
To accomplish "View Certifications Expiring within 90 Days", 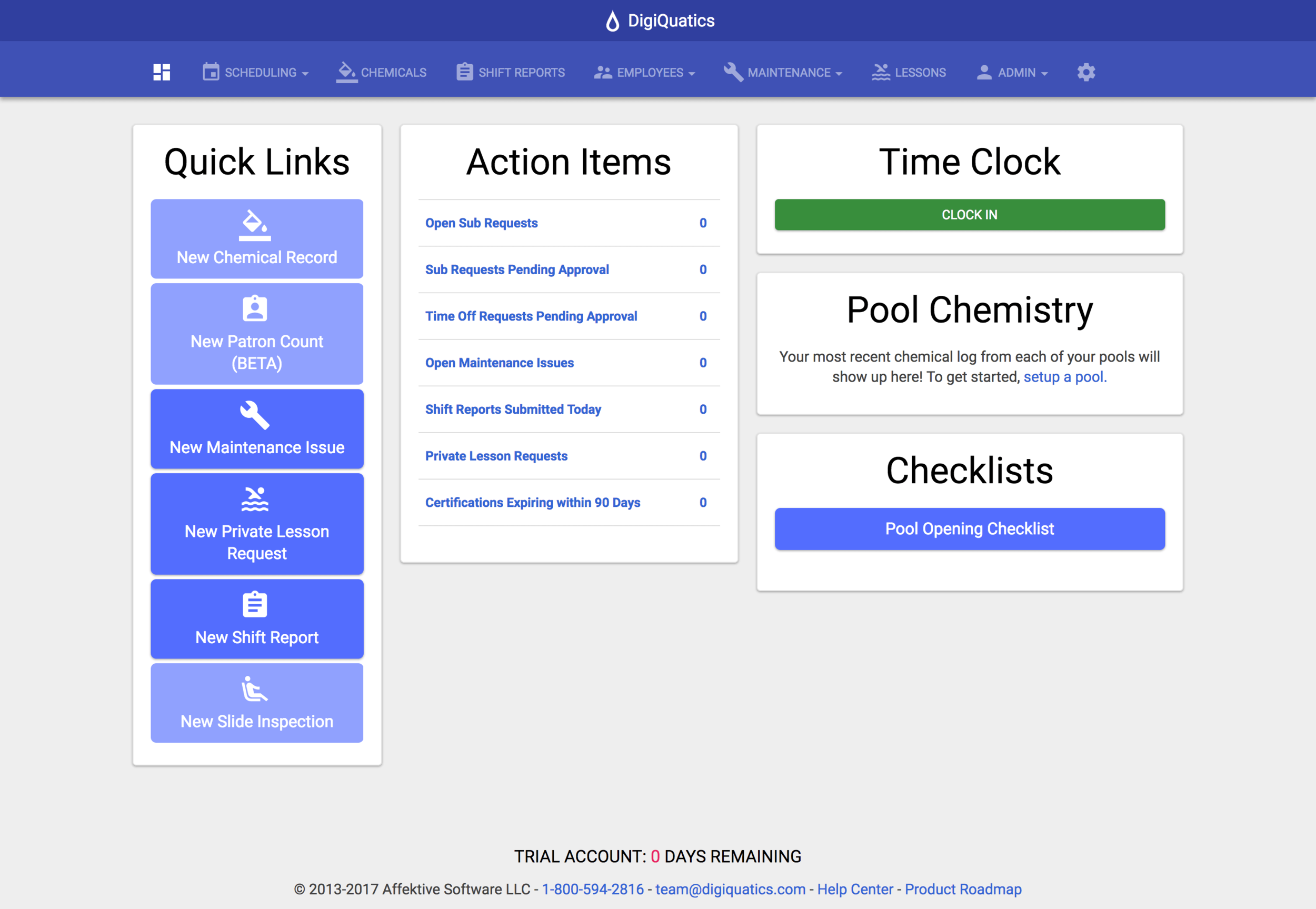I will pyautogui.click(x=532, y=503).
